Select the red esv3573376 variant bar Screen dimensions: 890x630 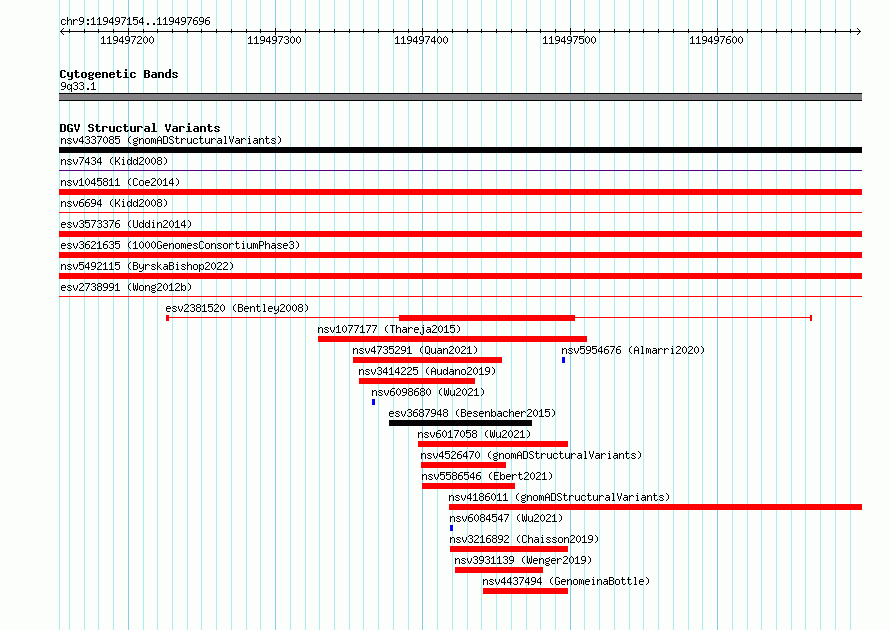point(460,234)
